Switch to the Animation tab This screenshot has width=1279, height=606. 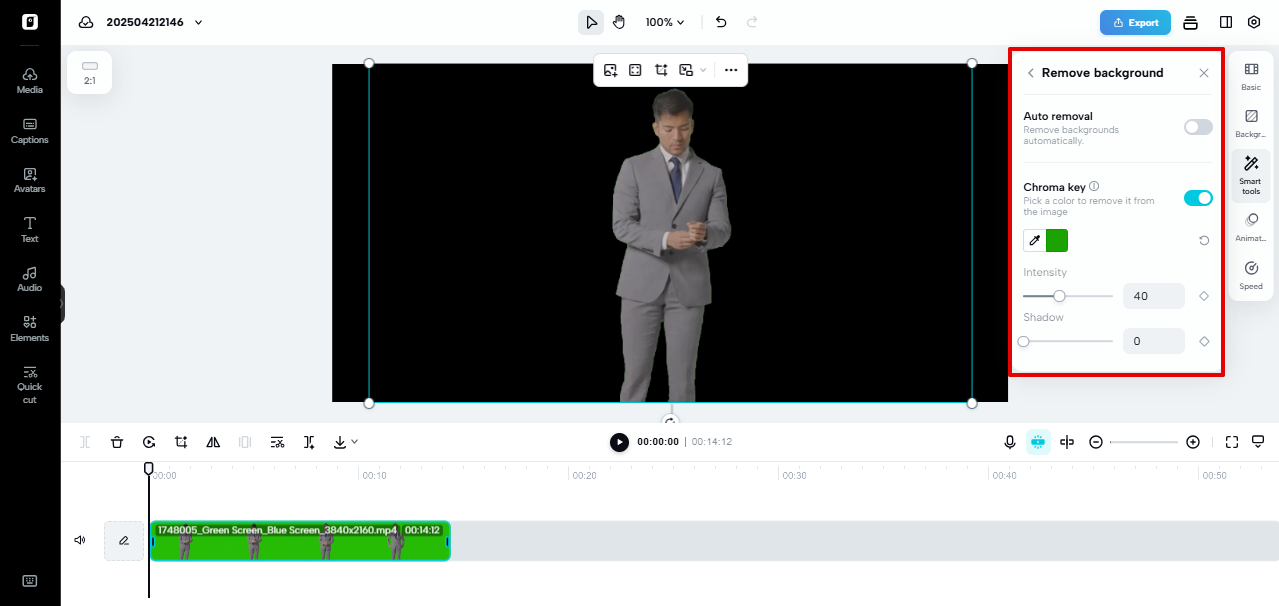1251,227
